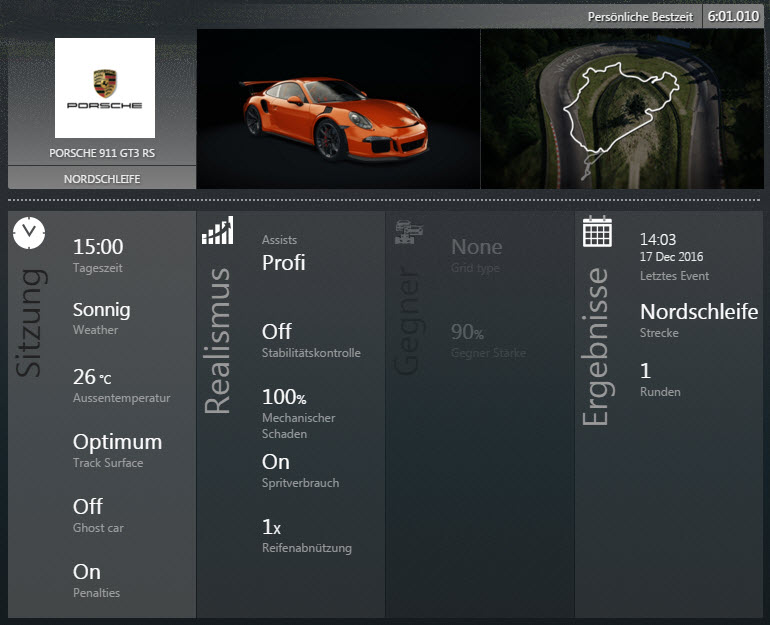The width and height of the screenshot is (770, 625).
Task: Click the Tageszeit label
Action: (98, 268)
